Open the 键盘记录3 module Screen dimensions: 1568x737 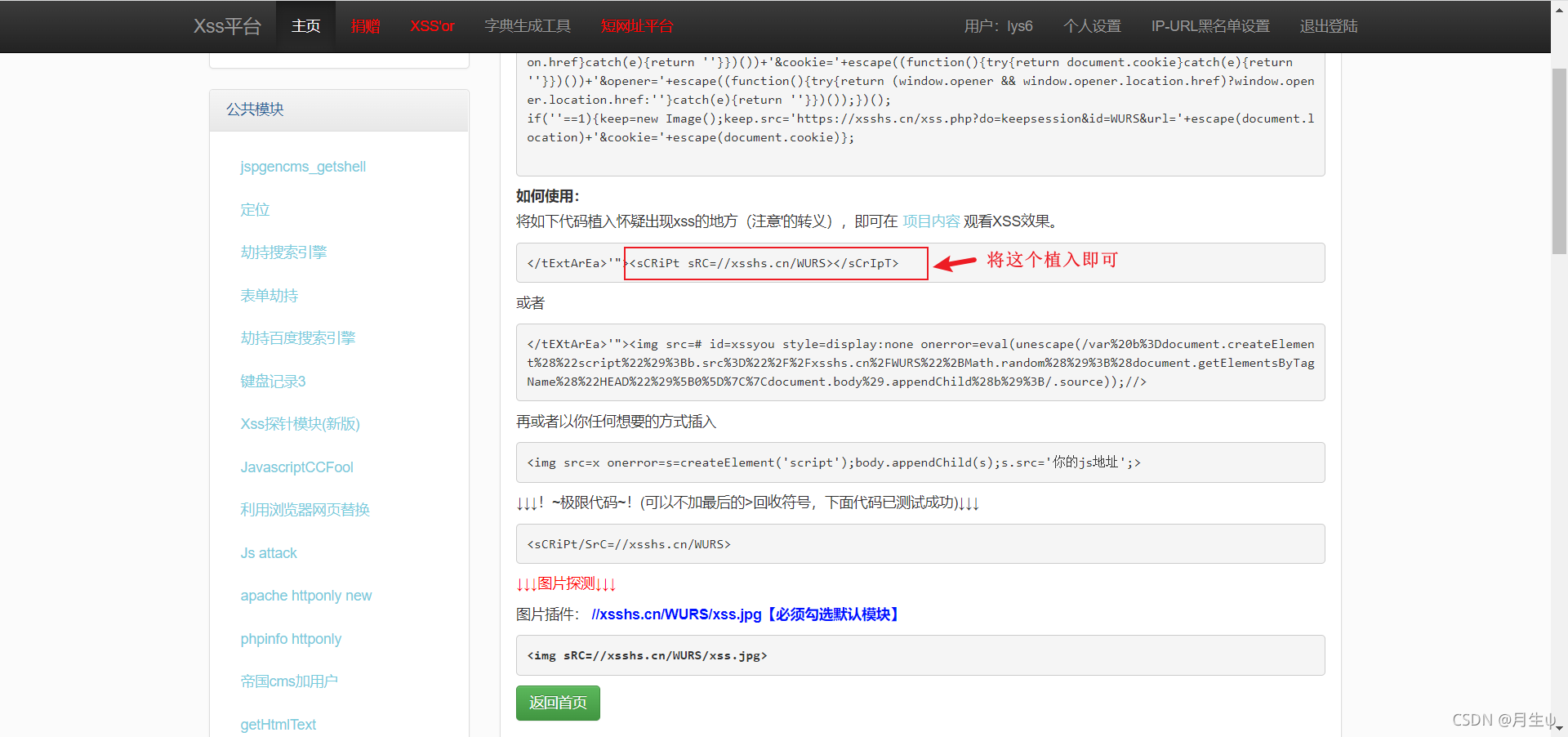click(x=273, y=382)
